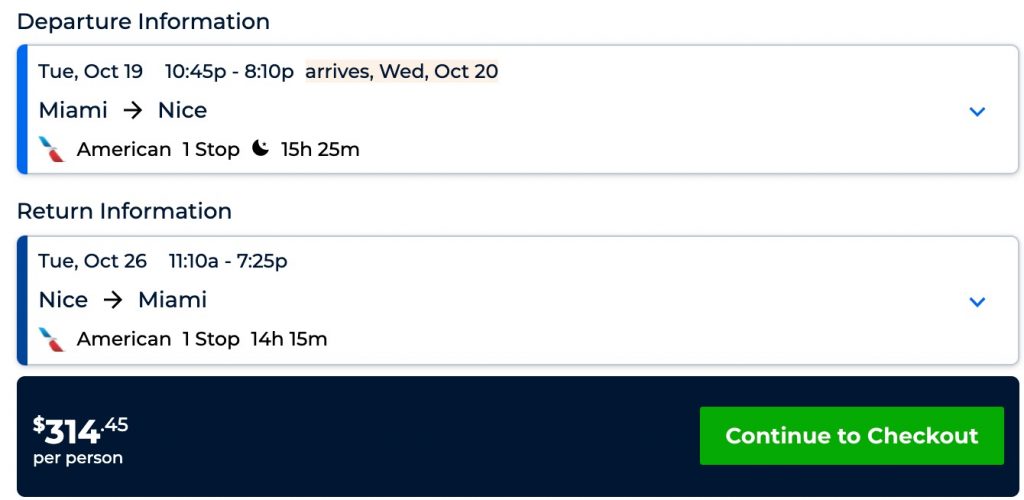The image size is (1024, 500).
Task: Click the Departure Information heading
Action: click(x=143, y=21)
